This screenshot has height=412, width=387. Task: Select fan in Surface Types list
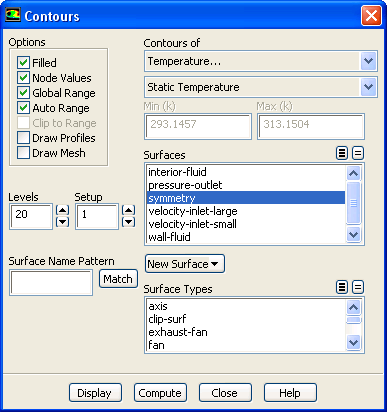[246, 345]
